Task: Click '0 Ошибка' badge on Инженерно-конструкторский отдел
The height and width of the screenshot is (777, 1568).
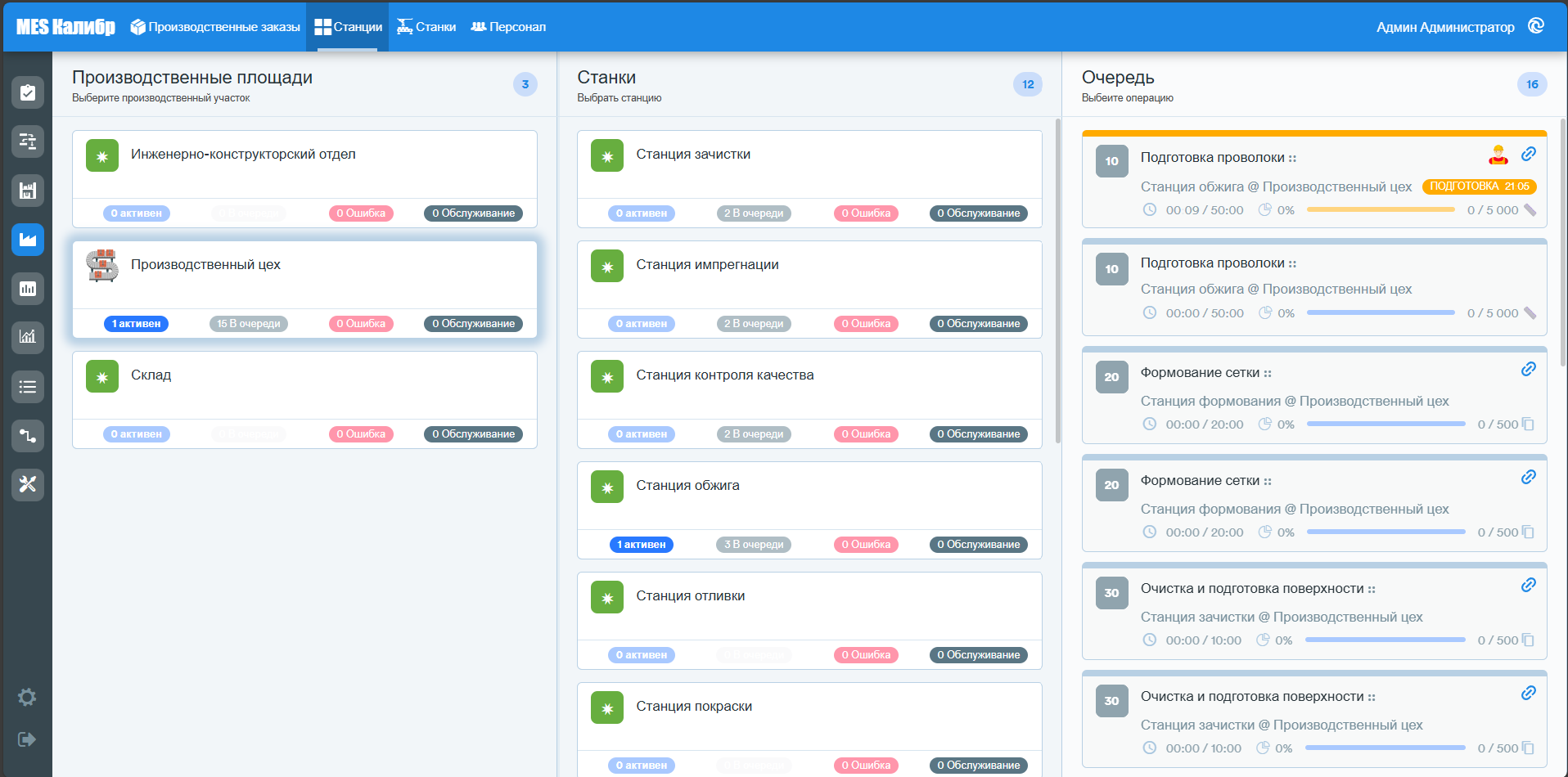Action: click(x=361, y=213)
